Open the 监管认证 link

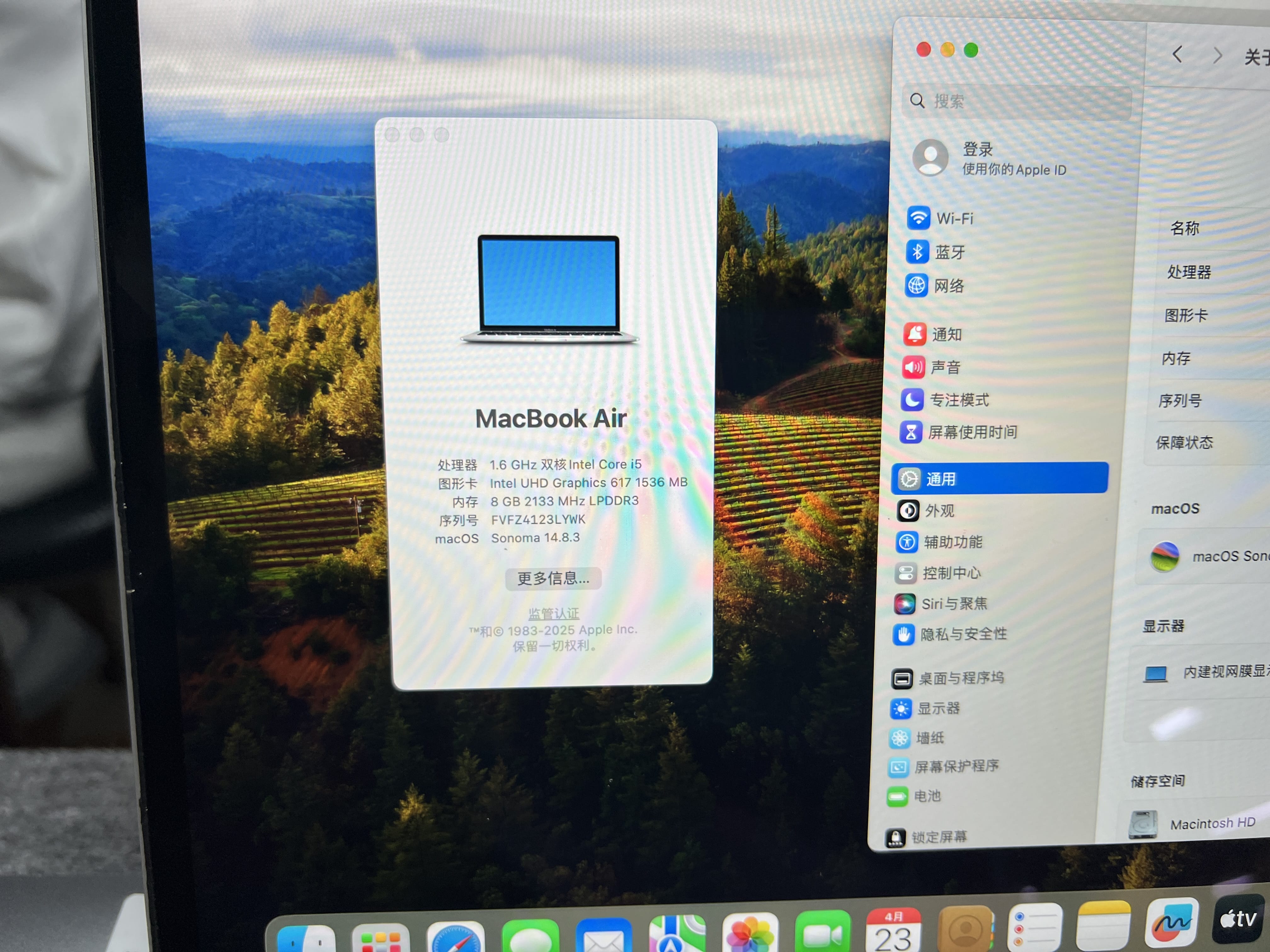[x=553, y=614]
